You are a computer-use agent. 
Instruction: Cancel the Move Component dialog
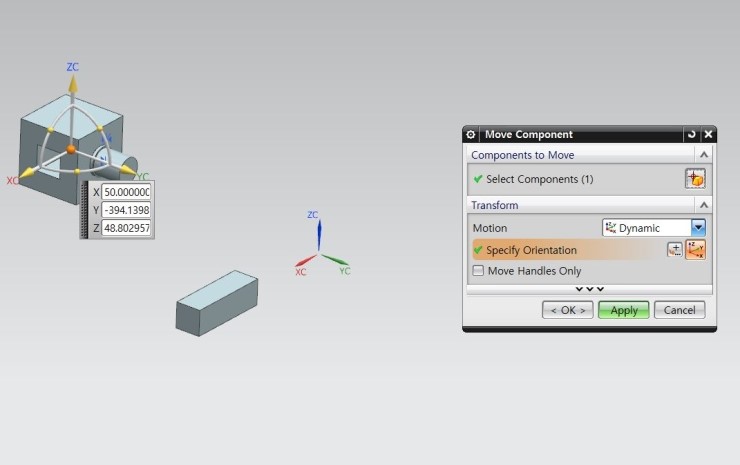coord(679,310)
